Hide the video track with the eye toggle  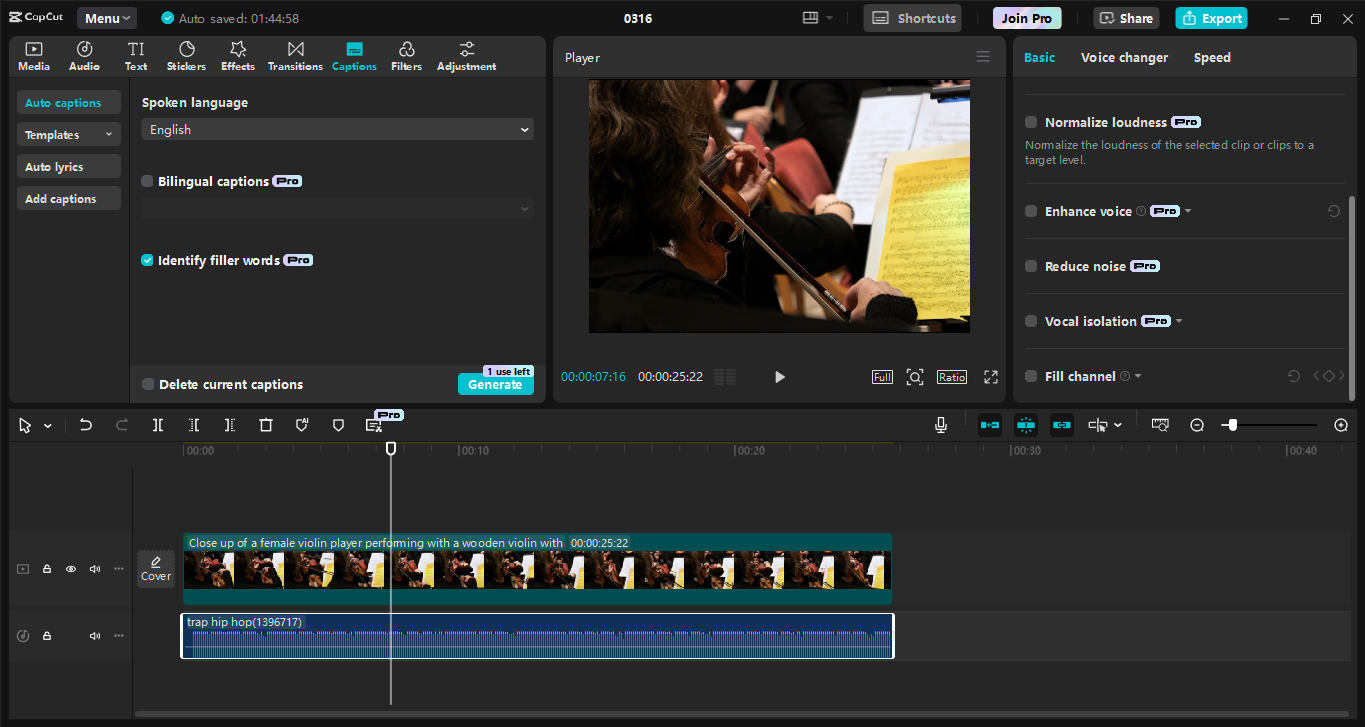(70, 568)
